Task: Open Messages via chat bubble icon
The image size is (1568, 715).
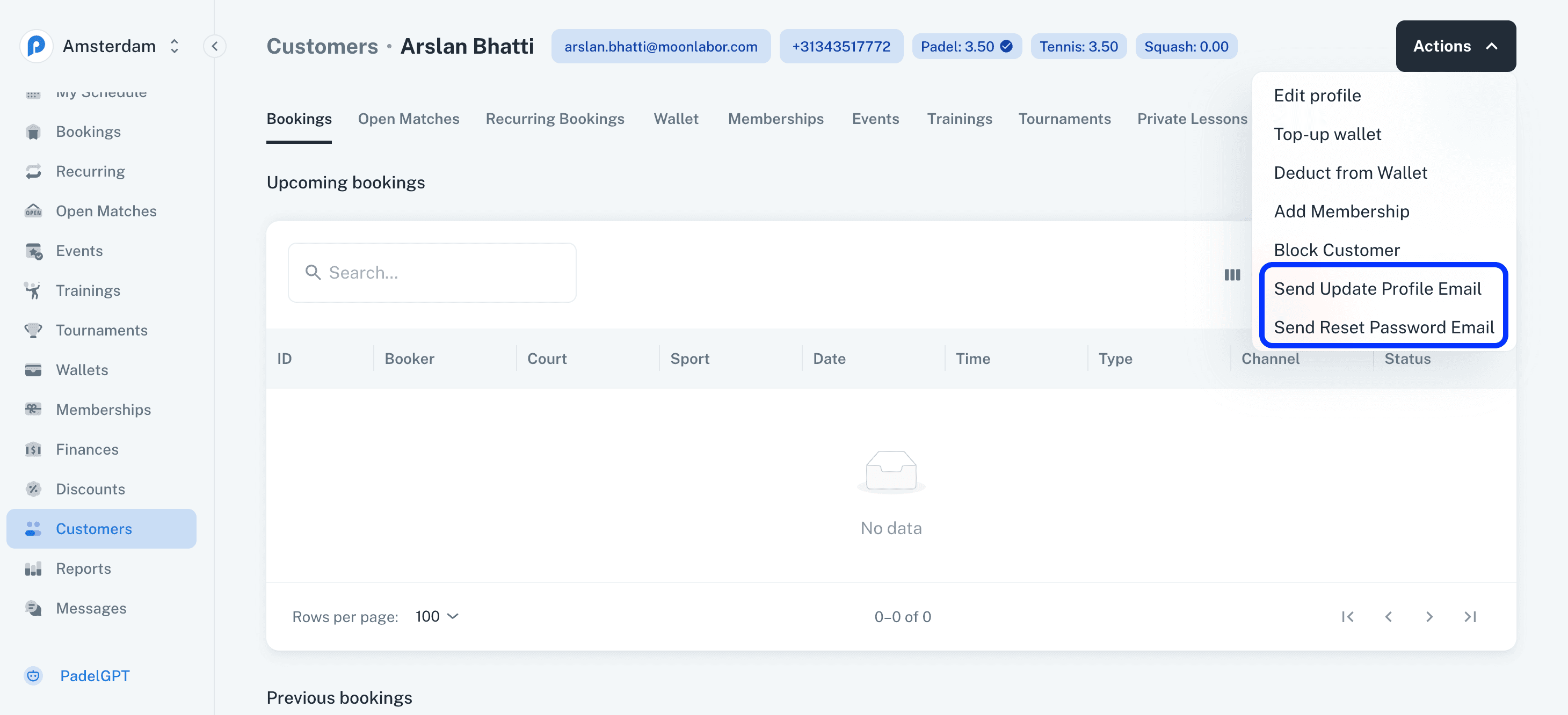Action: coord(33,608)
